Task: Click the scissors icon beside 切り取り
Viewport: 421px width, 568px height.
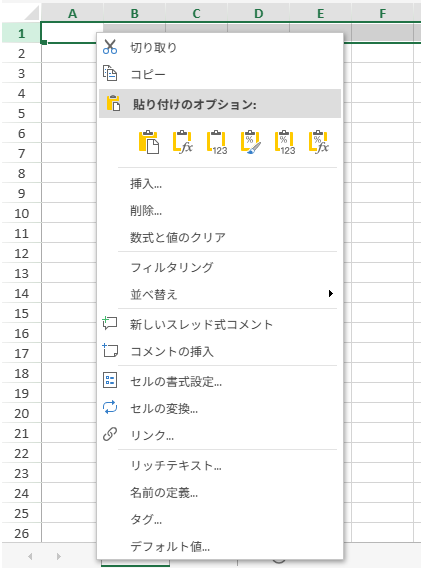Action: coord(110,47)
